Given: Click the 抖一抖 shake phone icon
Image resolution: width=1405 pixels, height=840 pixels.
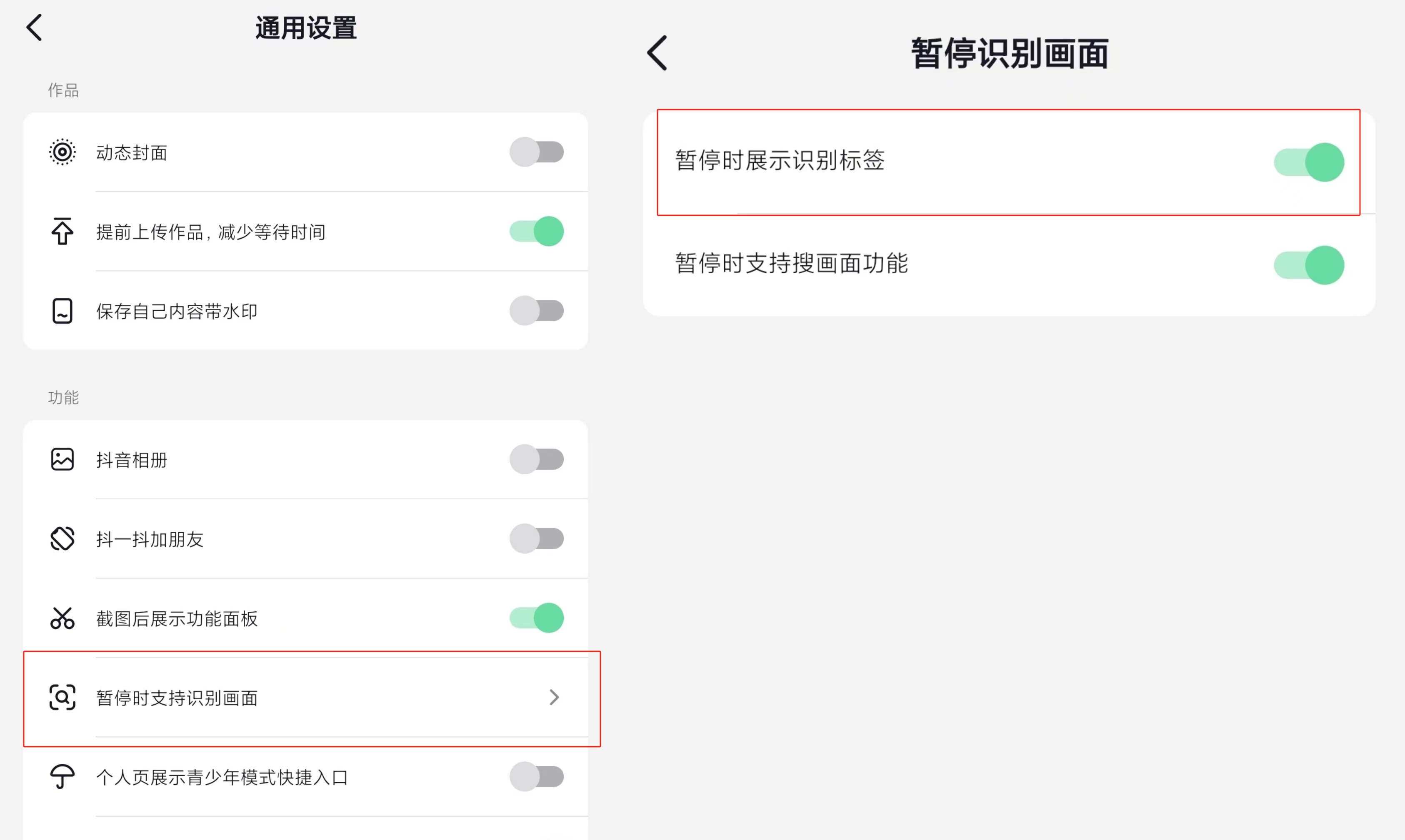Looking at the screenshot, I should coord(62,538).
